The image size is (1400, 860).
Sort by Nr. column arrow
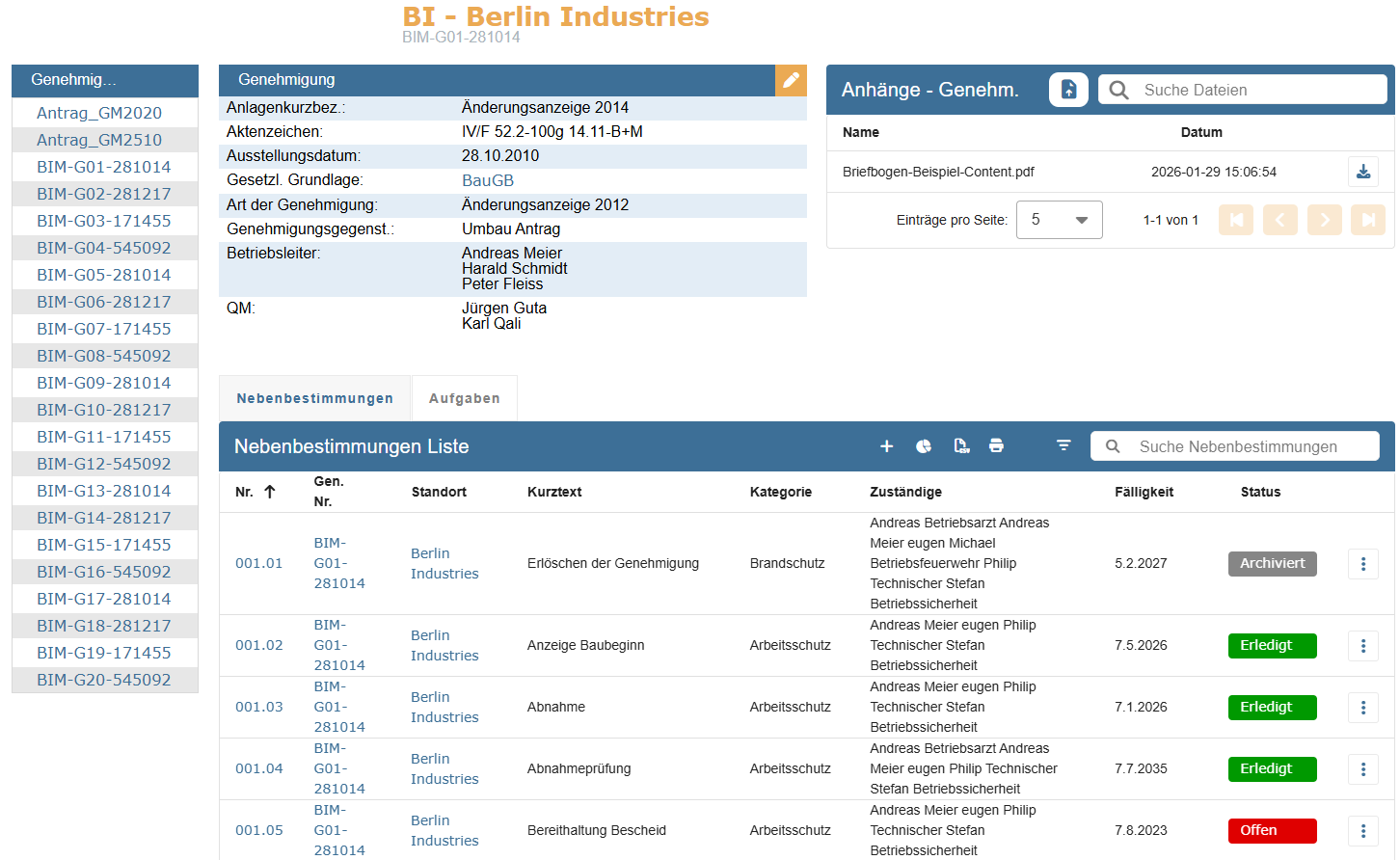point(270,492)
